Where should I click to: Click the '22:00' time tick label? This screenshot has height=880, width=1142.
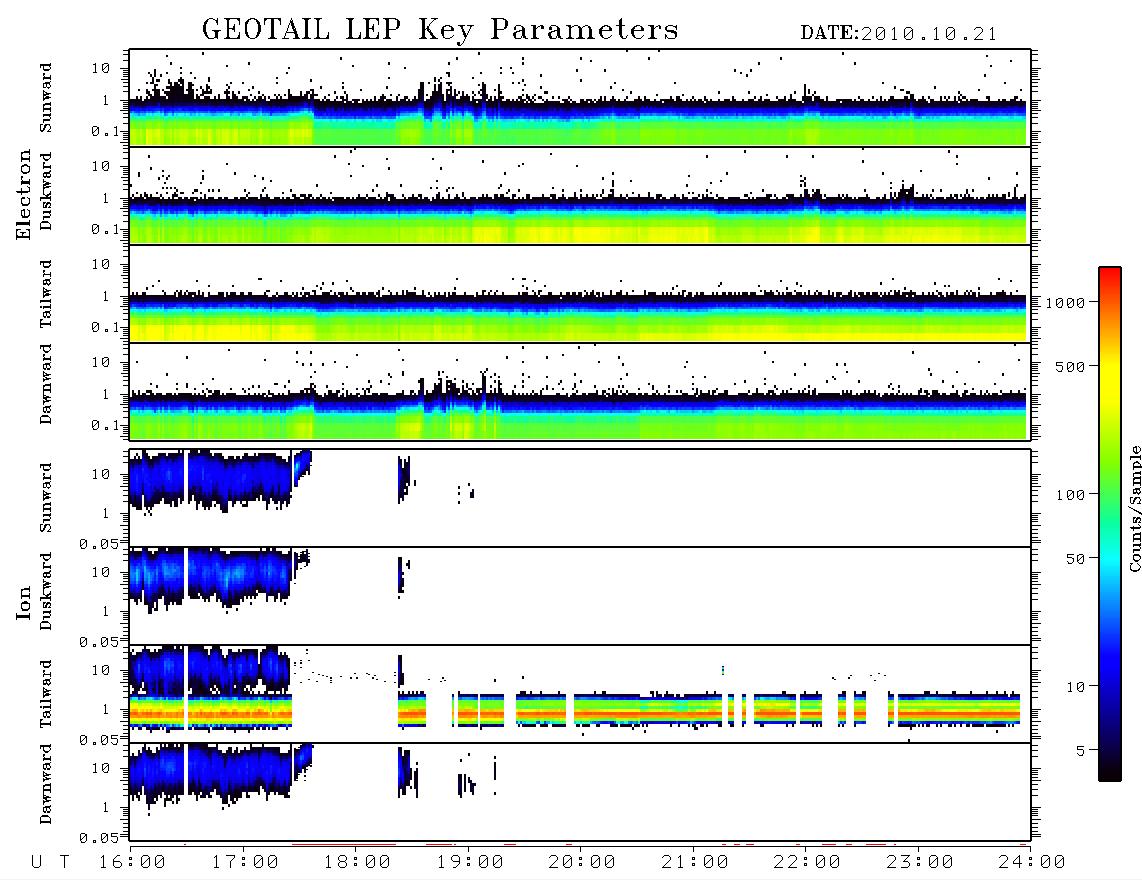[807, 863]
